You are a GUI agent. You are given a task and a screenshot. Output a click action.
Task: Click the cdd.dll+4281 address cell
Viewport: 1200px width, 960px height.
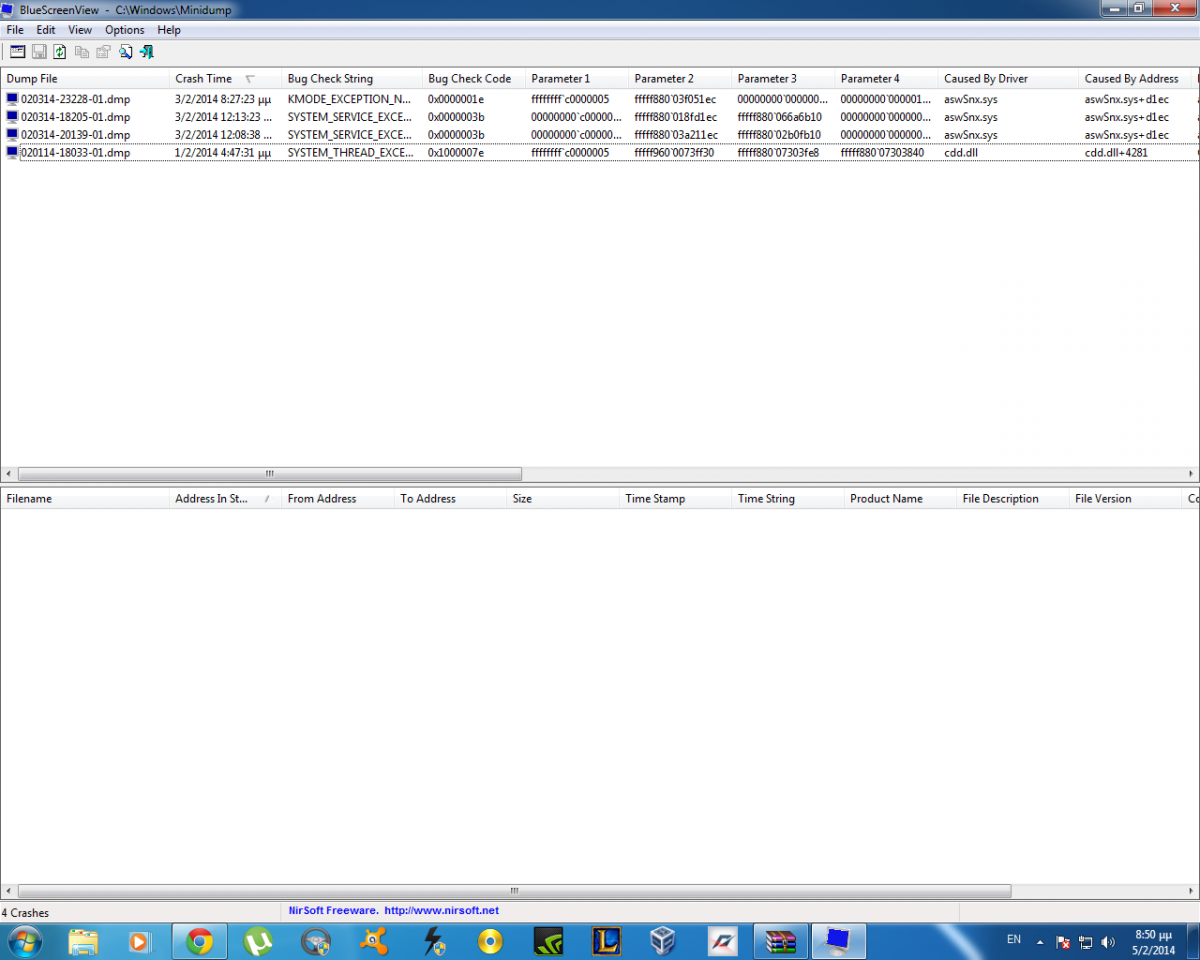point(1116,152)
